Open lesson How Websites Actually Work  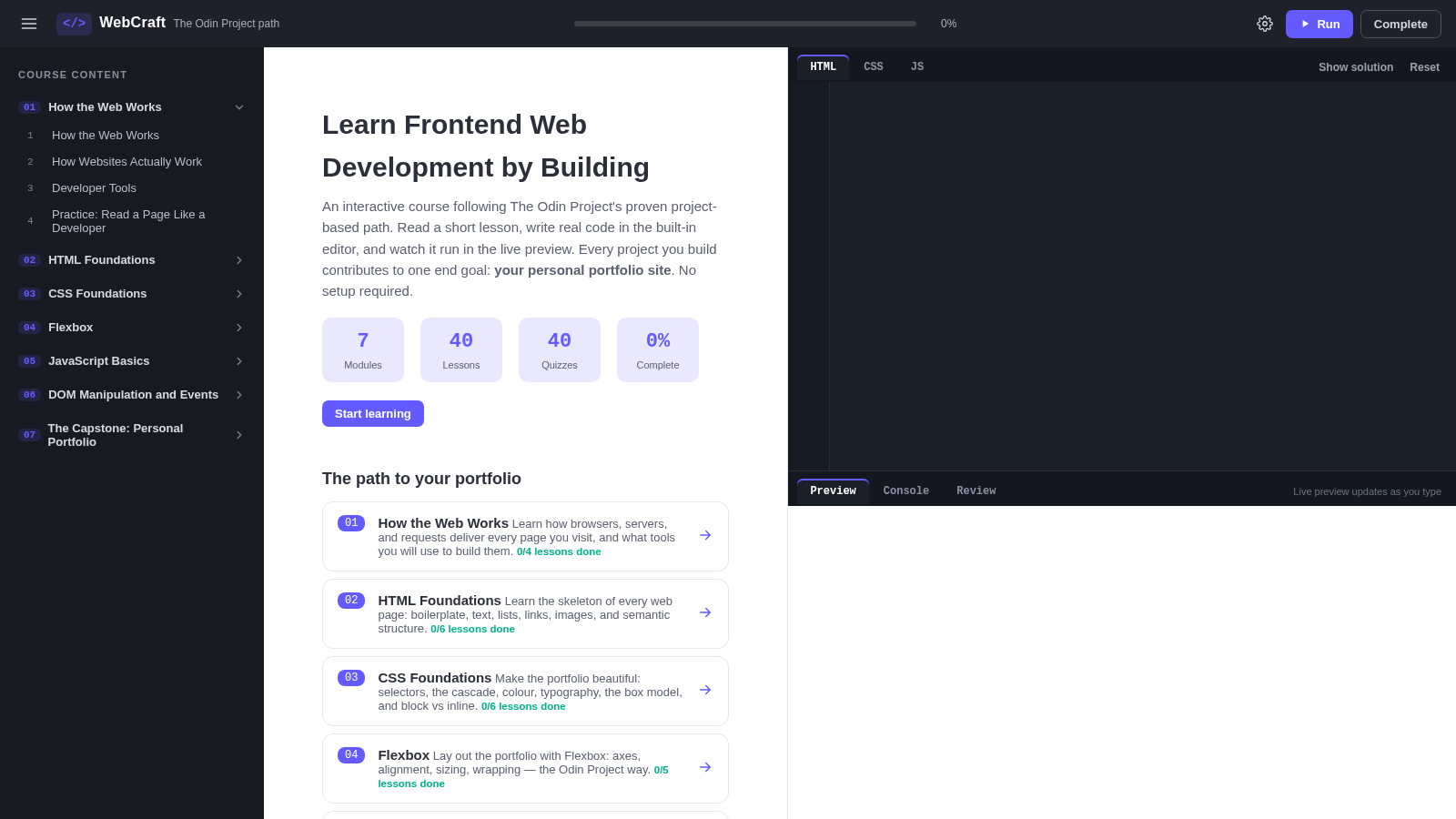(x=132, y=162)
